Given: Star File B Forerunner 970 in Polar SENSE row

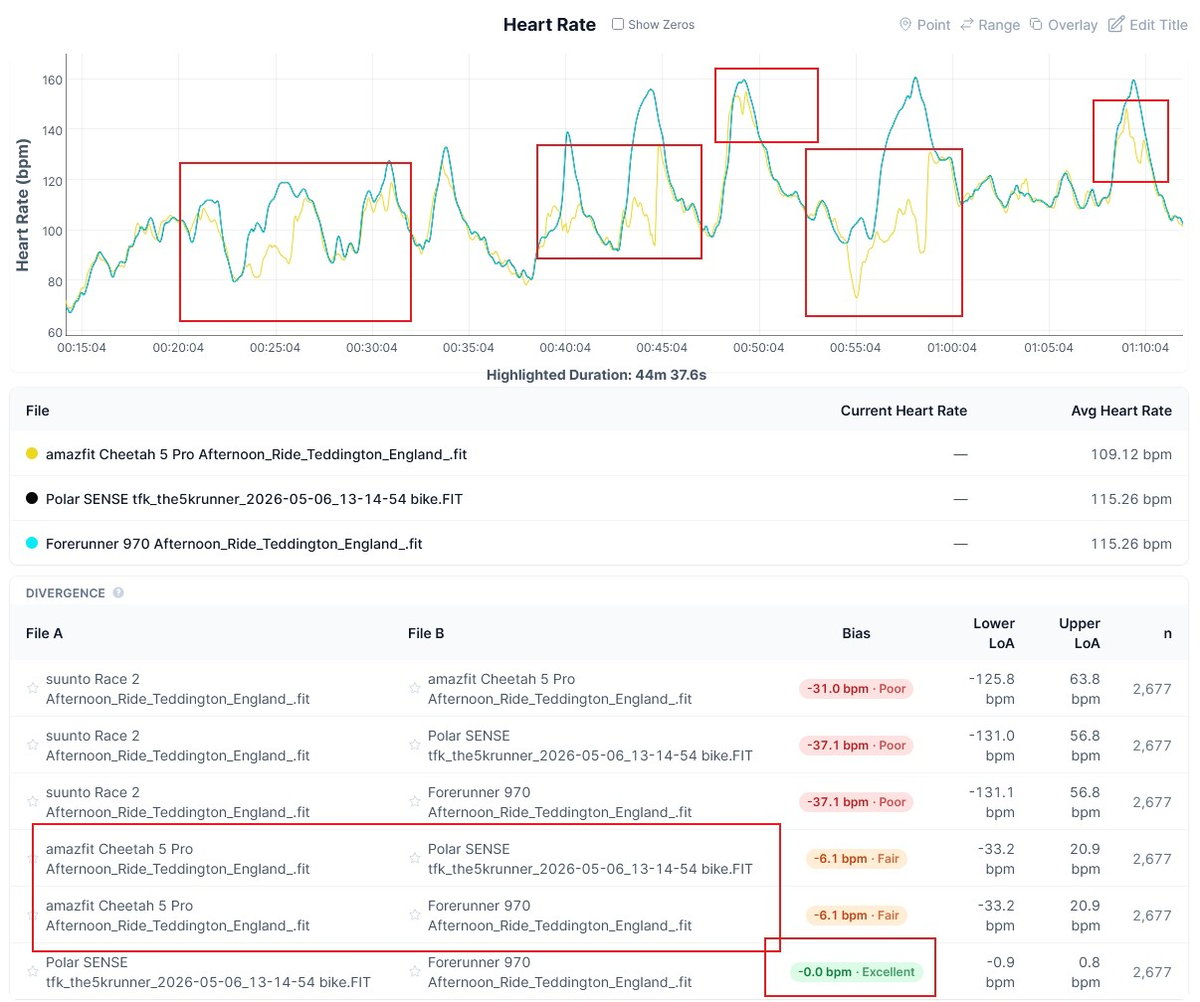Looking at the screenshot, I should coord(415,972).
